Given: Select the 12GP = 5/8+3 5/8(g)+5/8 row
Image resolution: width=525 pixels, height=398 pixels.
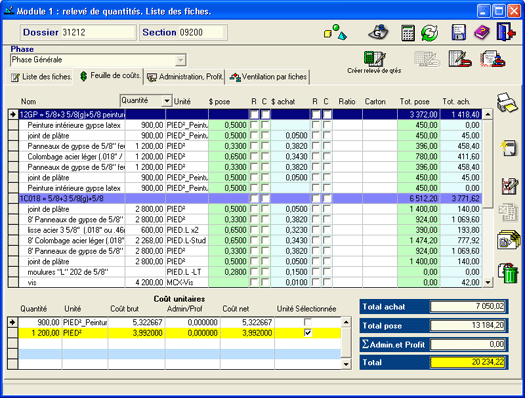Looking at the screenshot, I should point(250,114).
